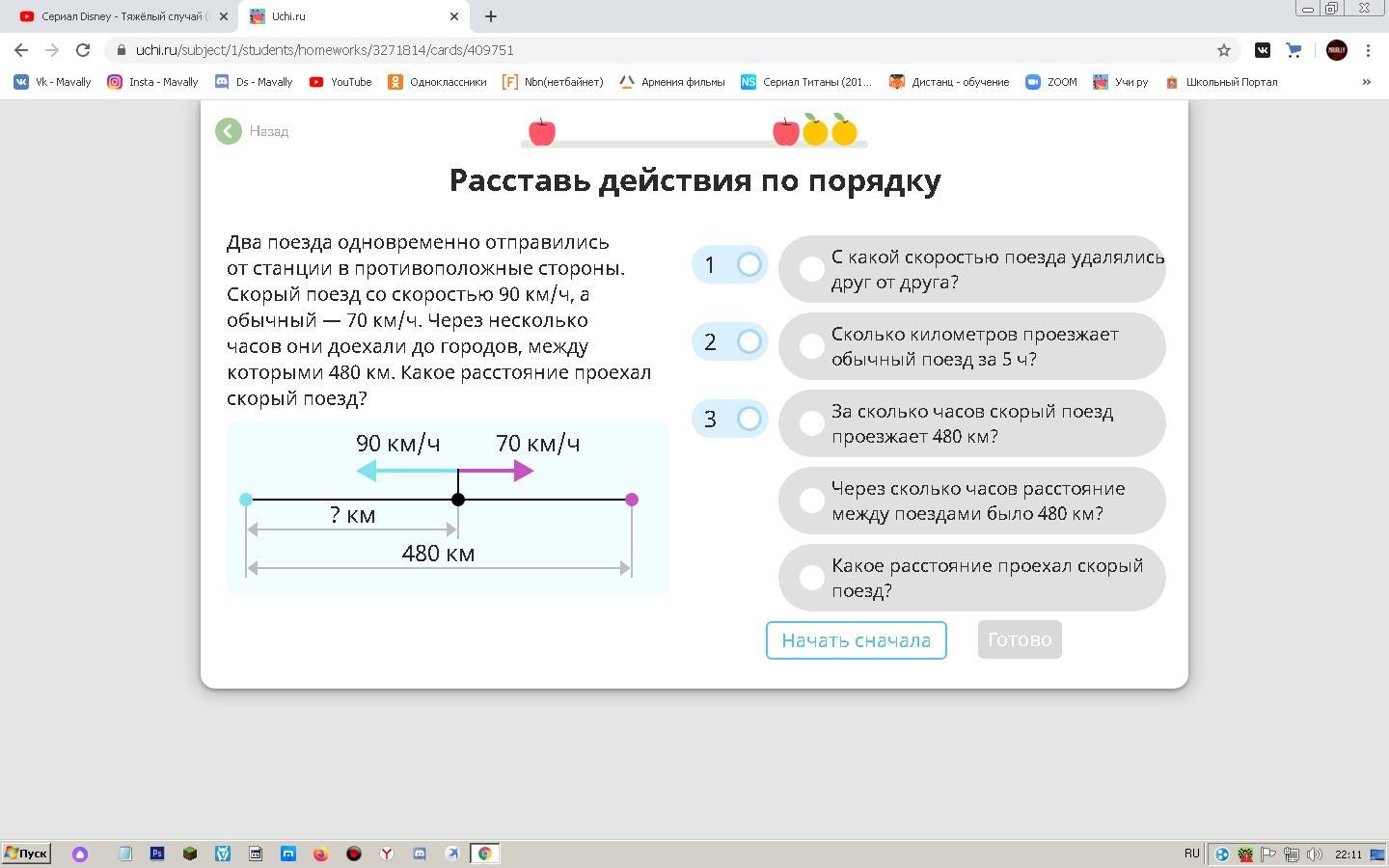This screenshot has height=868, width=1389.
Task: Switch to the Chrome taskbar button
Action: [485, 854]
